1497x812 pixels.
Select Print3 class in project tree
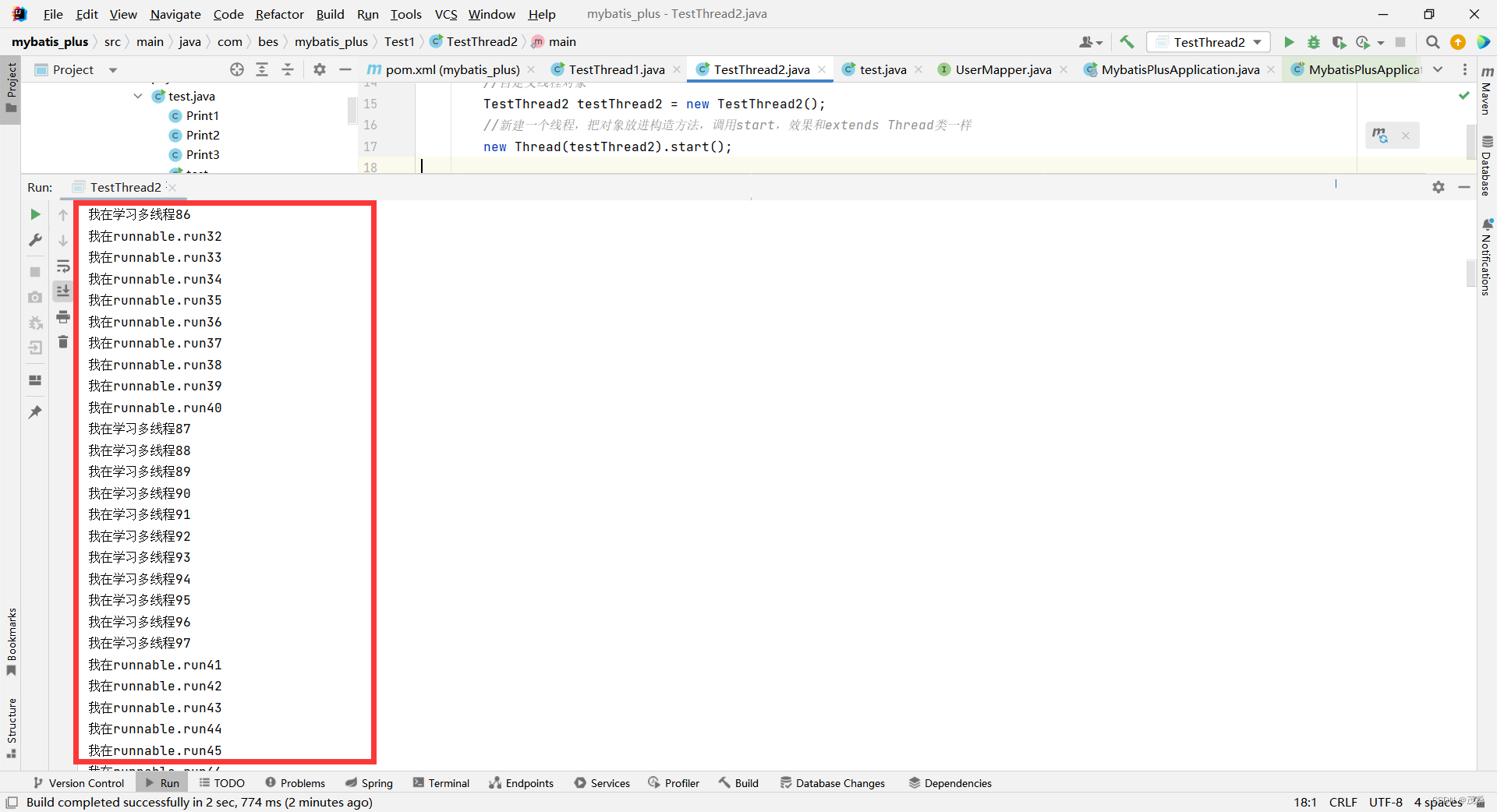pos(203,154)
